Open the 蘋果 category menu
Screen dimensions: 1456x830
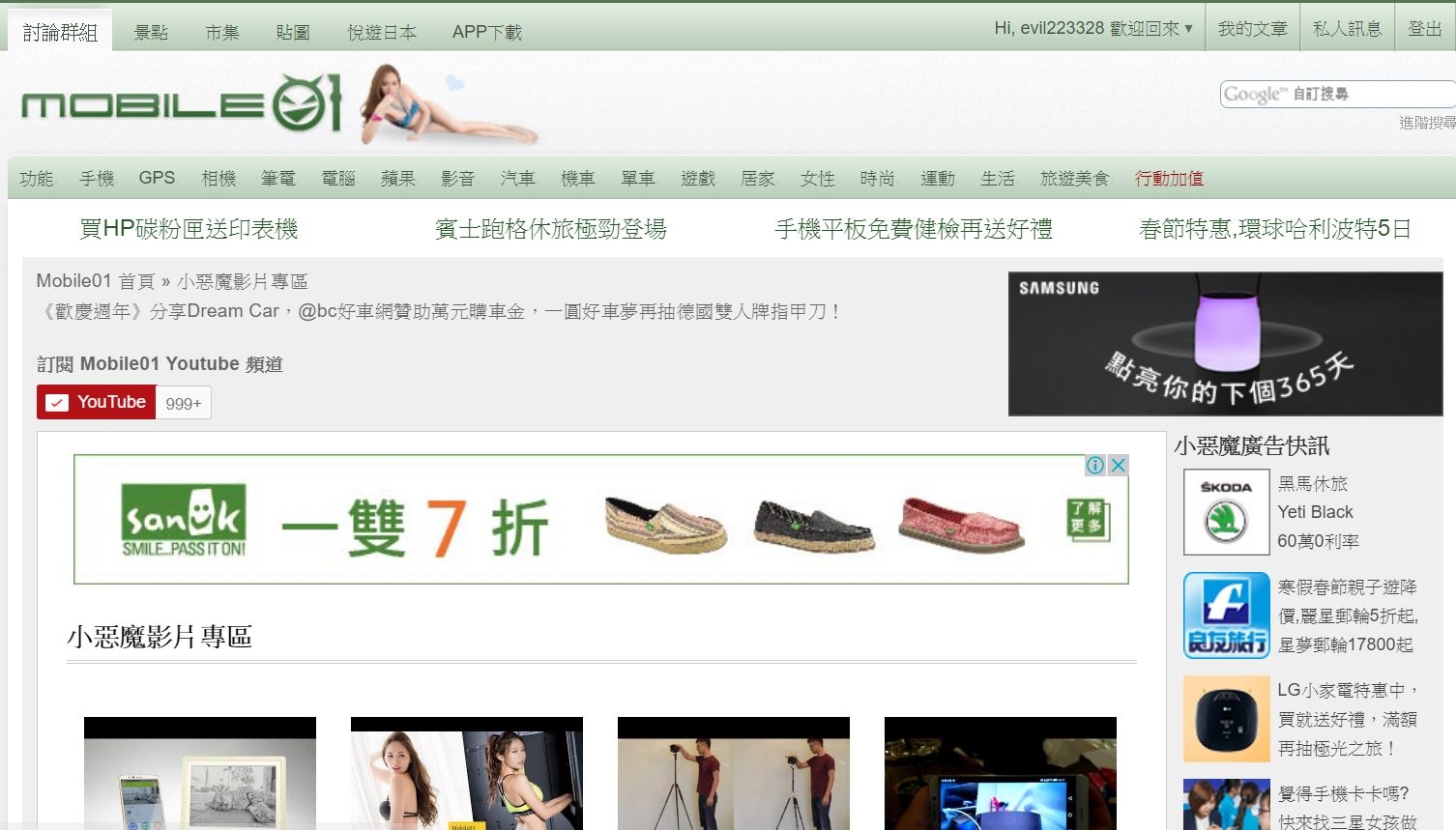tap(398, 179)
